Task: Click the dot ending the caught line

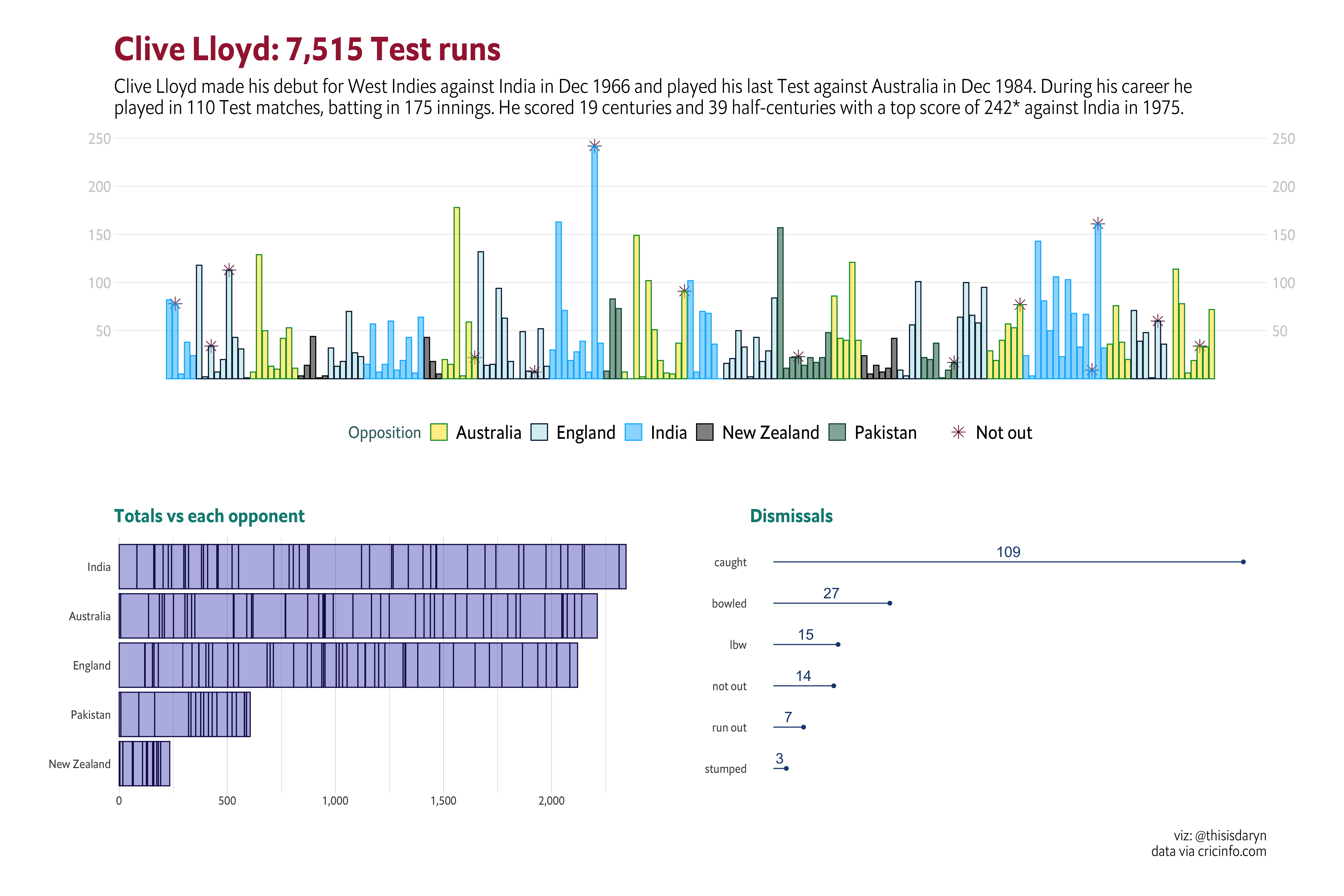Action: [x=1243, y=562]
